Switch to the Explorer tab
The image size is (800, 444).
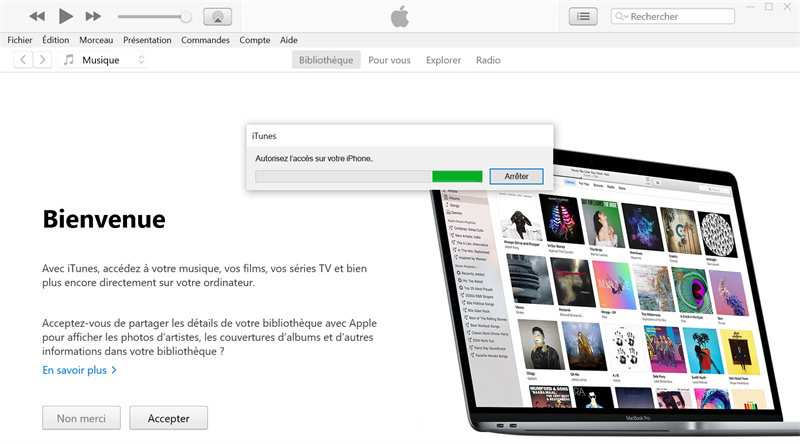point(443,60)
